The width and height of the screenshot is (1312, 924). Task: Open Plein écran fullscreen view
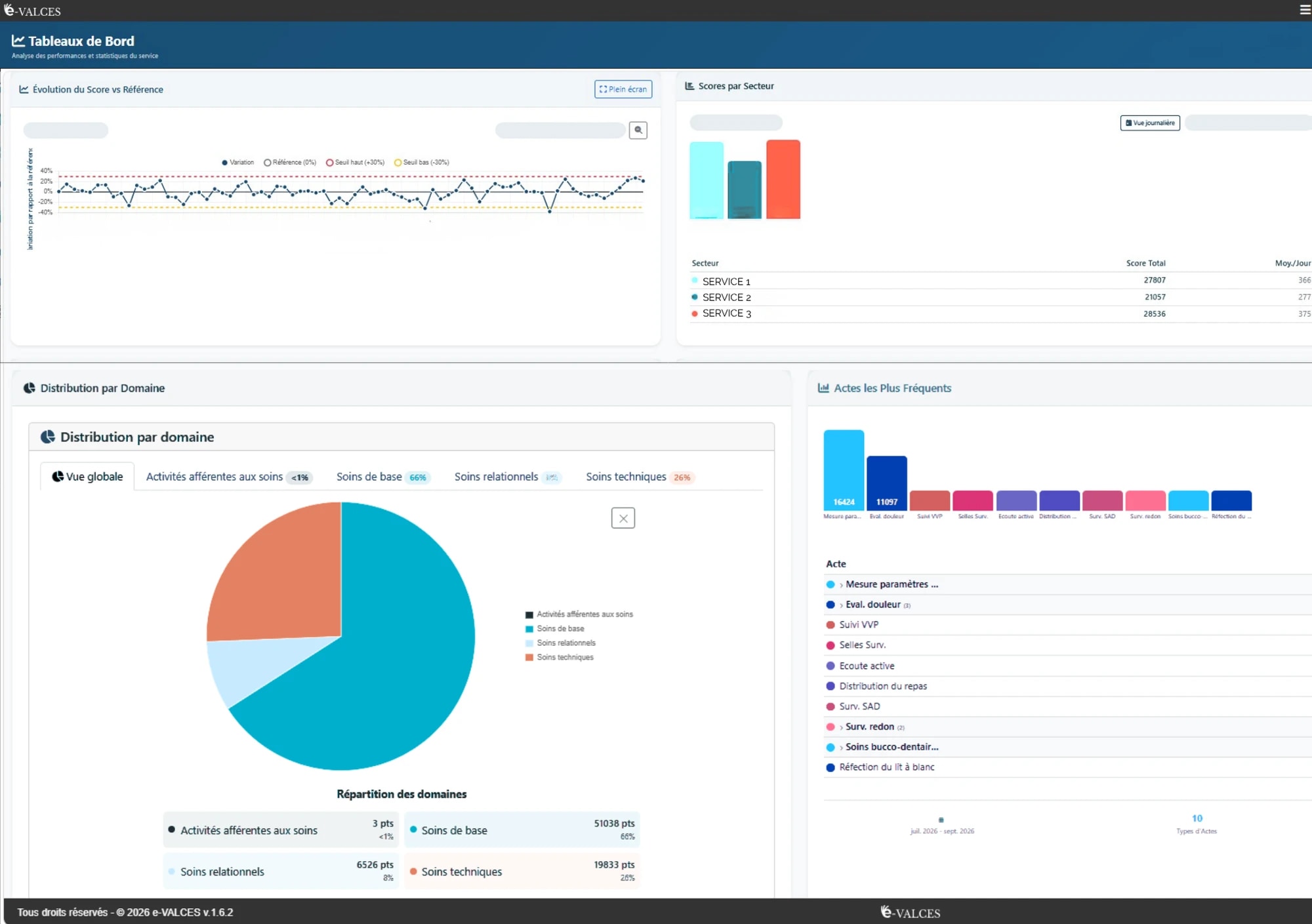coord(623,89)
